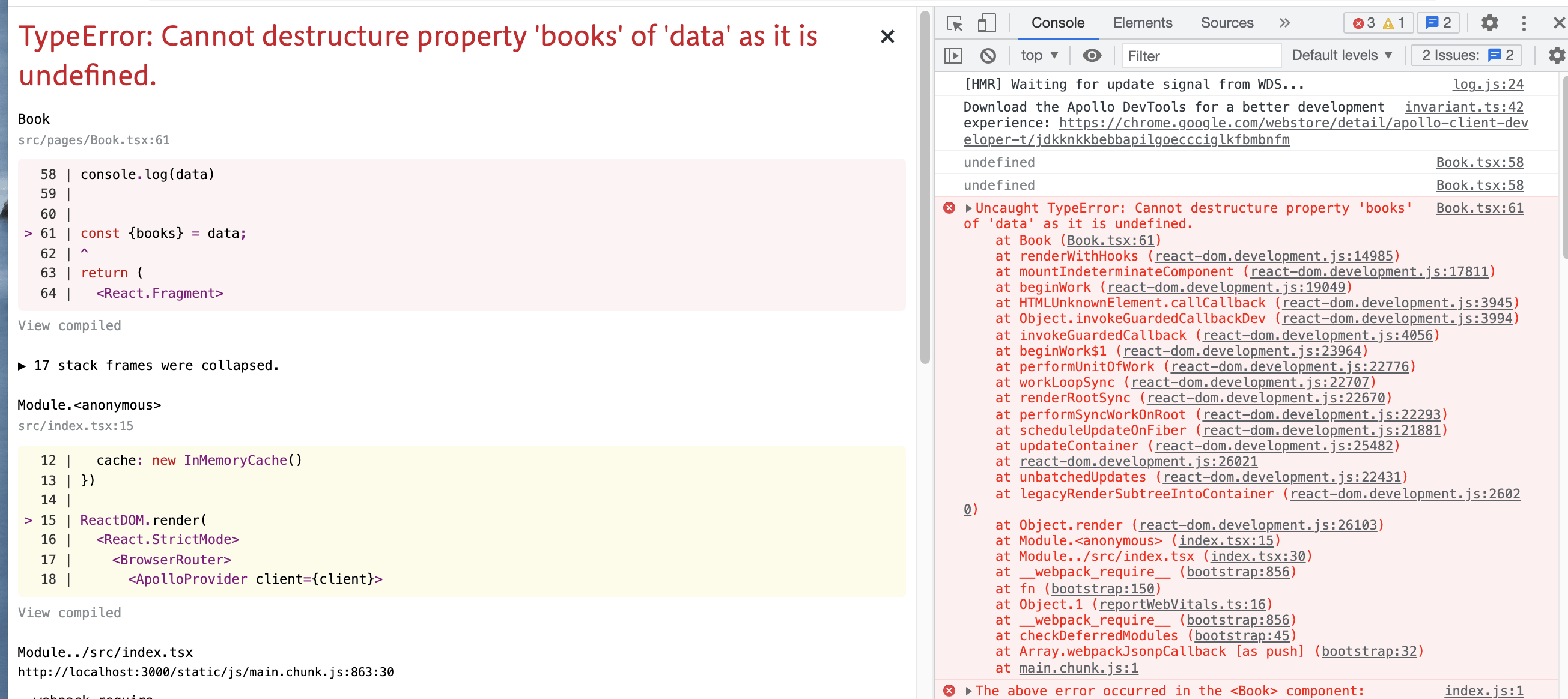Click the cursor/pointer tool icon
This screenshot has width=1568, height=699.
(956, 22)
